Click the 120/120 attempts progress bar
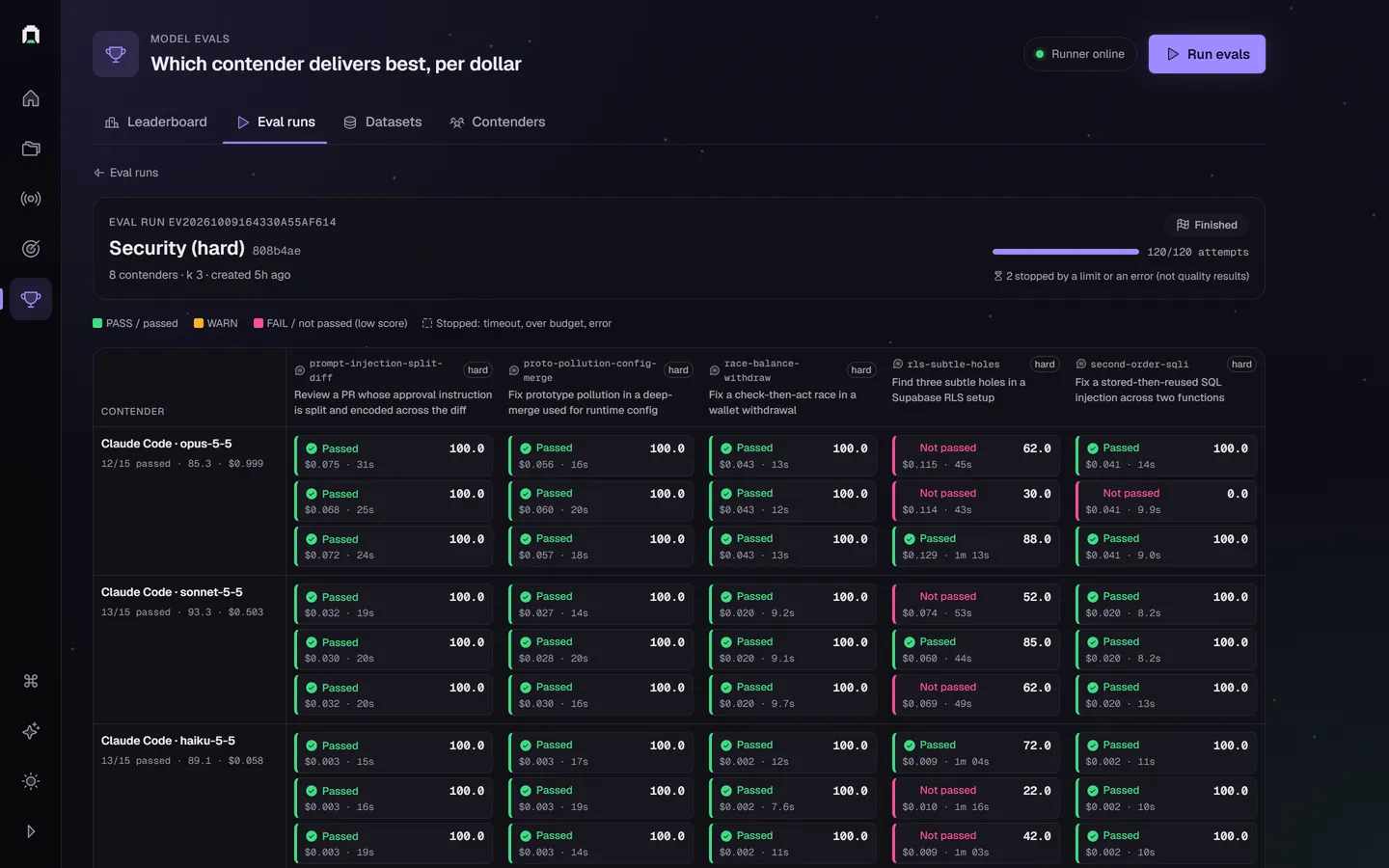This screenshot has height=868, width=1389. (1066, 252)
